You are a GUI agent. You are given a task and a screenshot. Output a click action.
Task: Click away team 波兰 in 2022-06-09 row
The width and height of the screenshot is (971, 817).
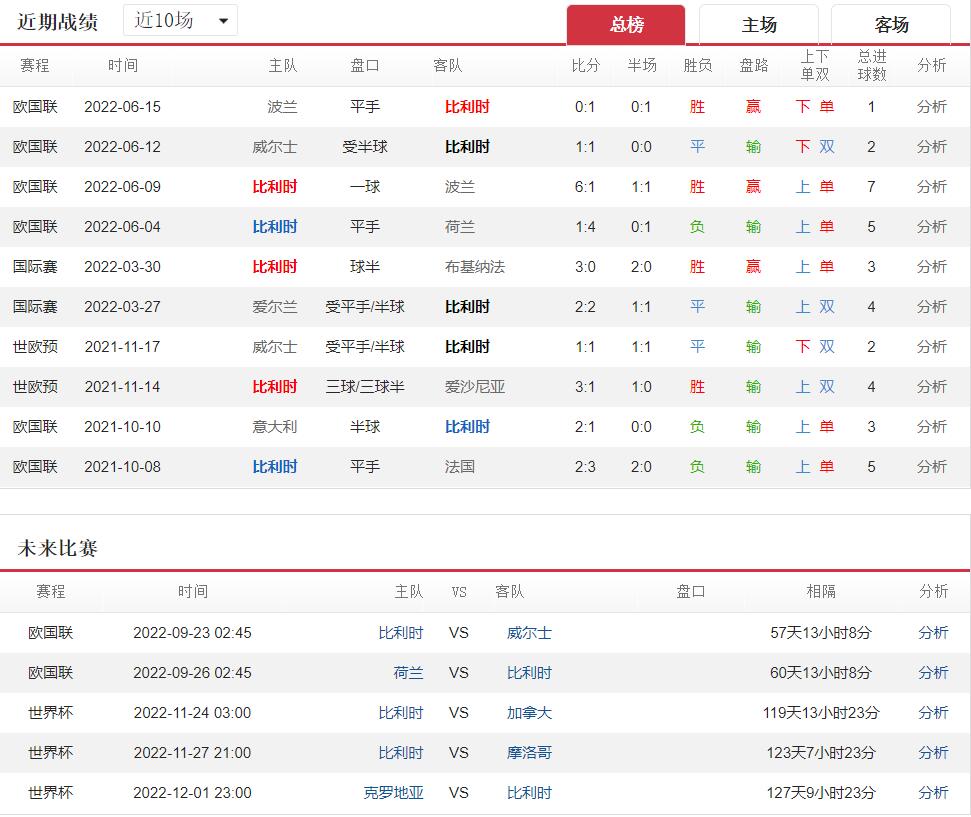(x=459, y=186)
